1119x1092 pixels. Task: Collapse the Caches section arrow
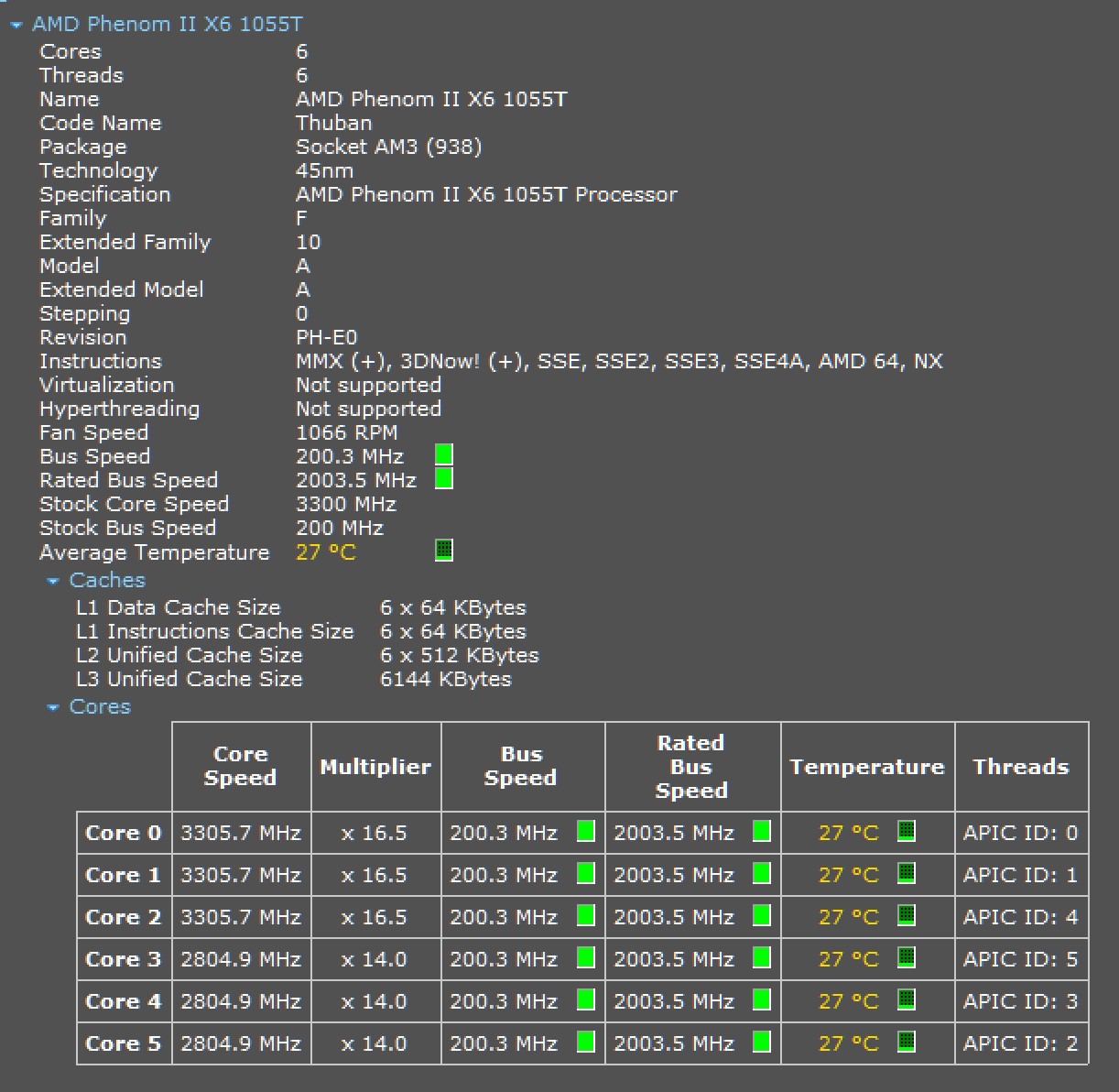tap(53, 581)
